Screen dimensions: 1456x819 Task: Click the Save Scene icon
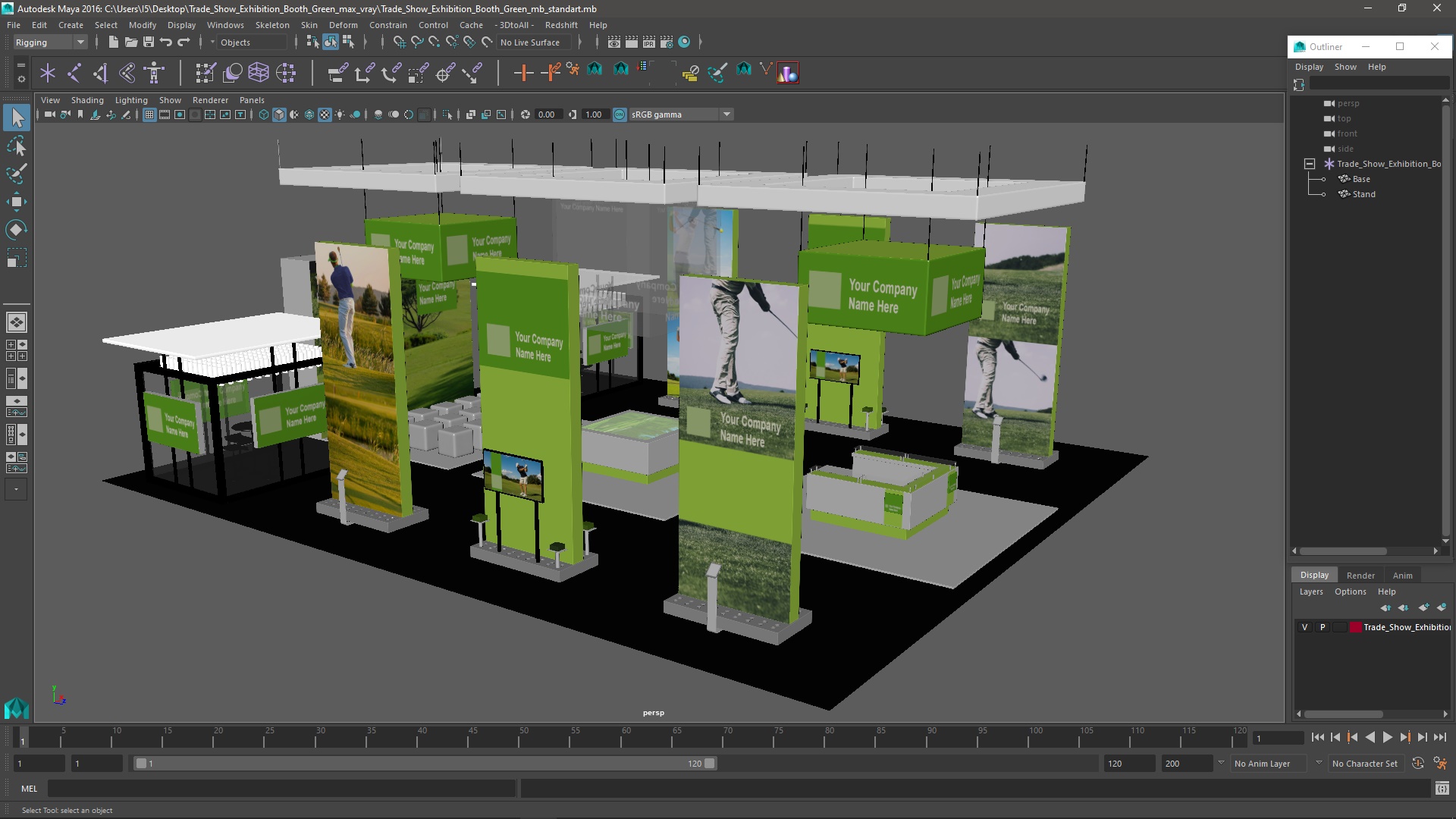(x=149, y=42)
